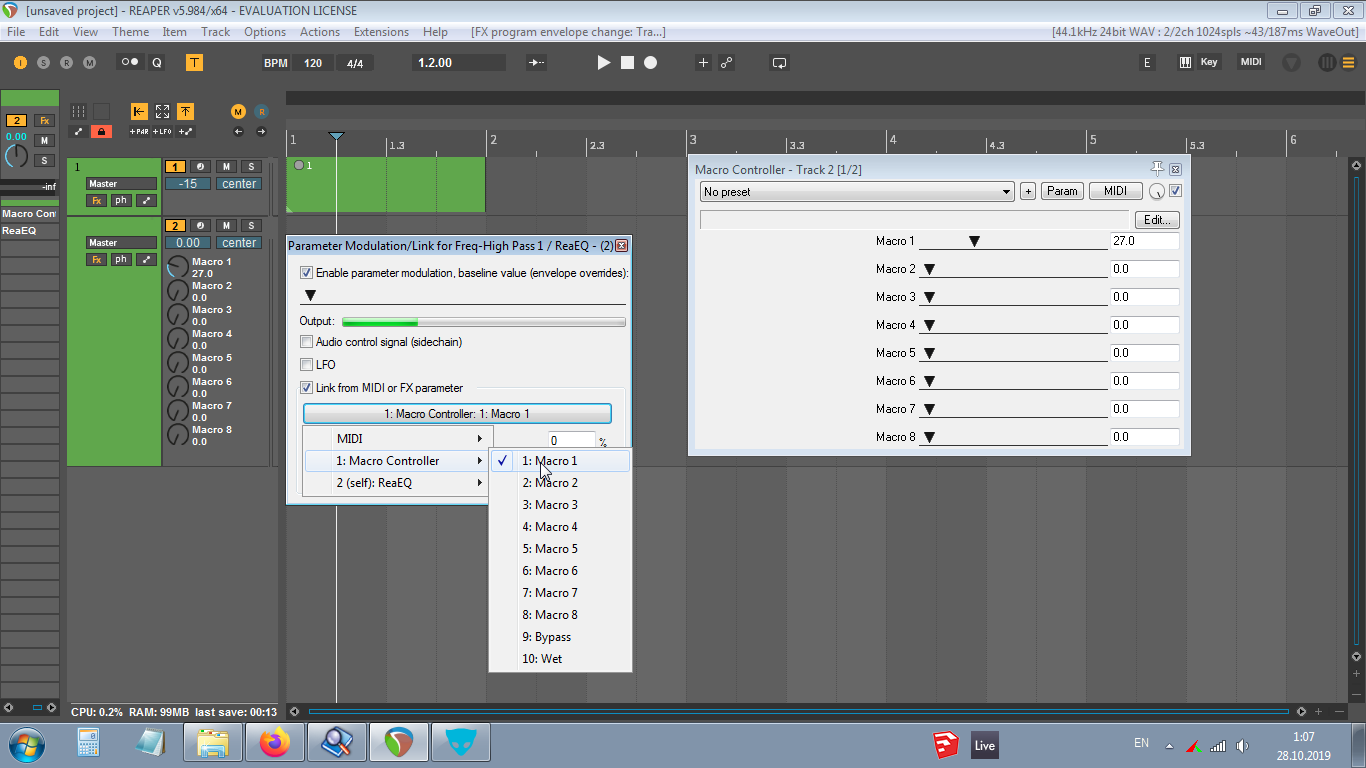
Task: Click the orange M circle above the tracks
Action: (238, 111)
